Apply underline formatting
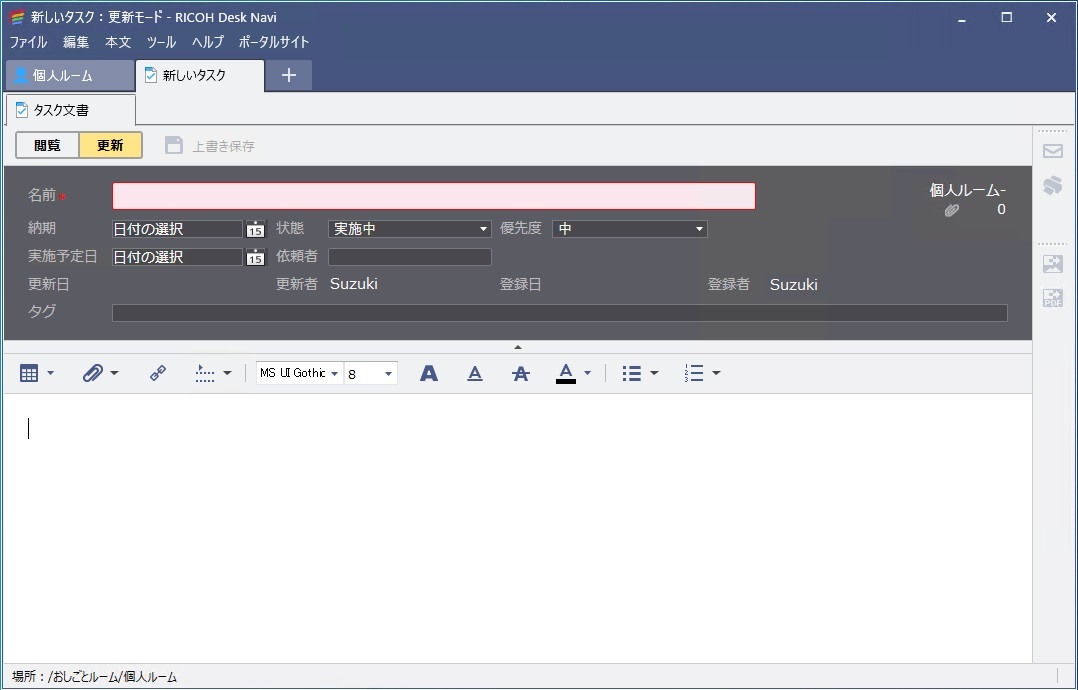The width and height of the screenshot is (1078, 690). [x=474, y=372]
